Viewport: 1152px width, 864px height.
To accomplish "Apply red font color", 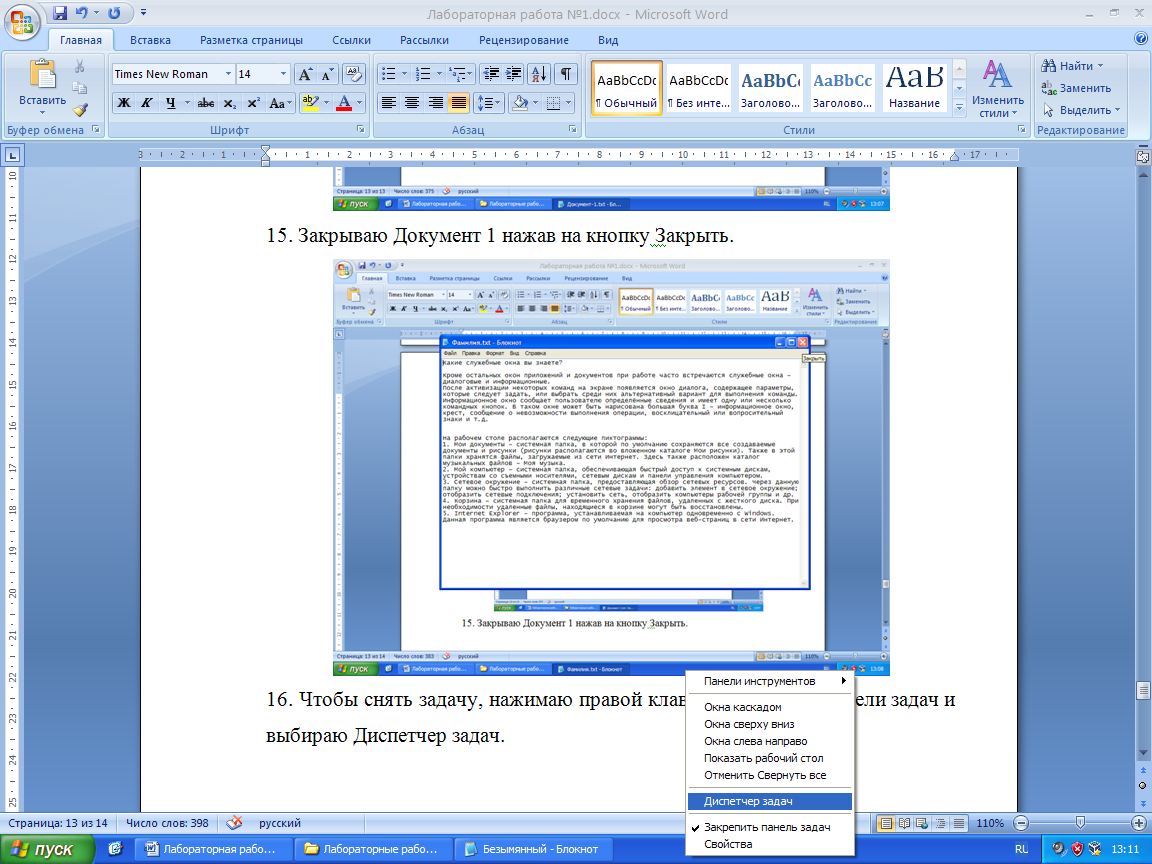I will [344, 103].
